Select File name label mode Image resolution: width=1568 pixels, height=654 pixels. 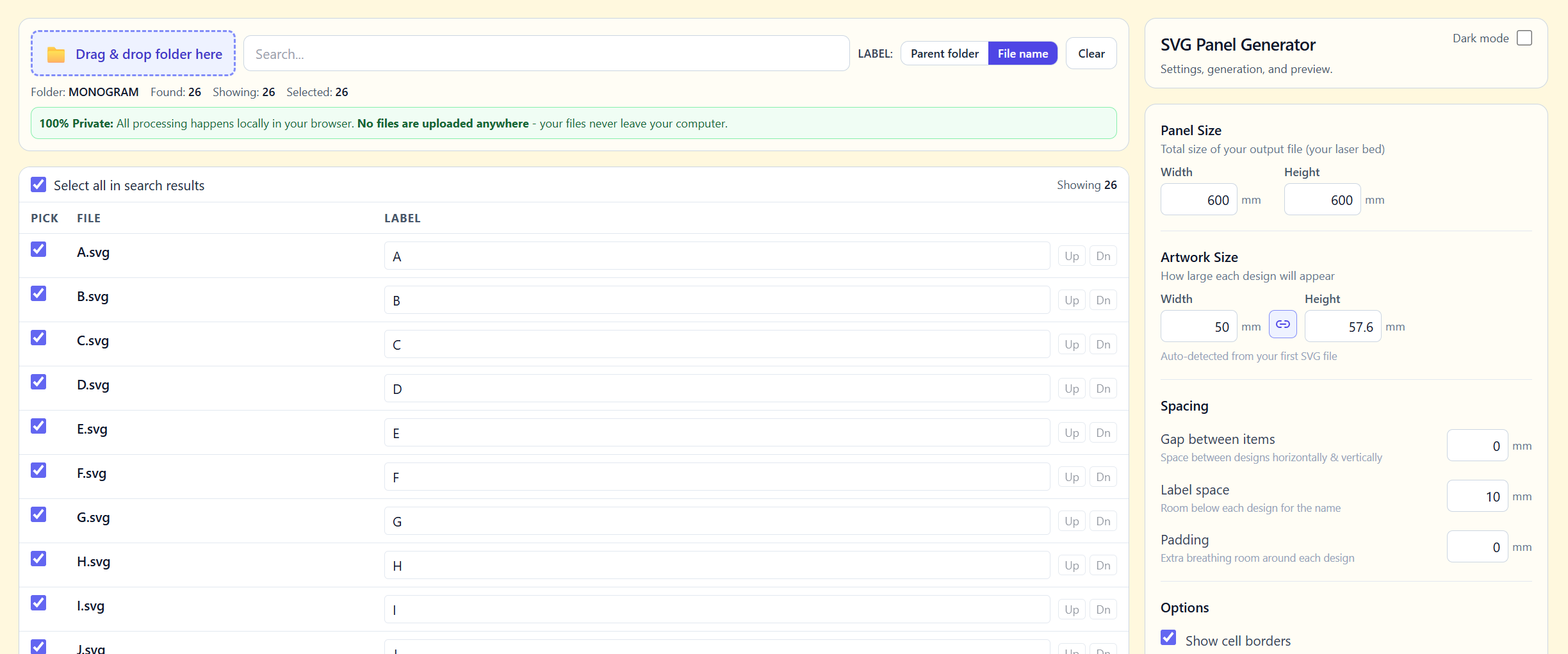1022,54
